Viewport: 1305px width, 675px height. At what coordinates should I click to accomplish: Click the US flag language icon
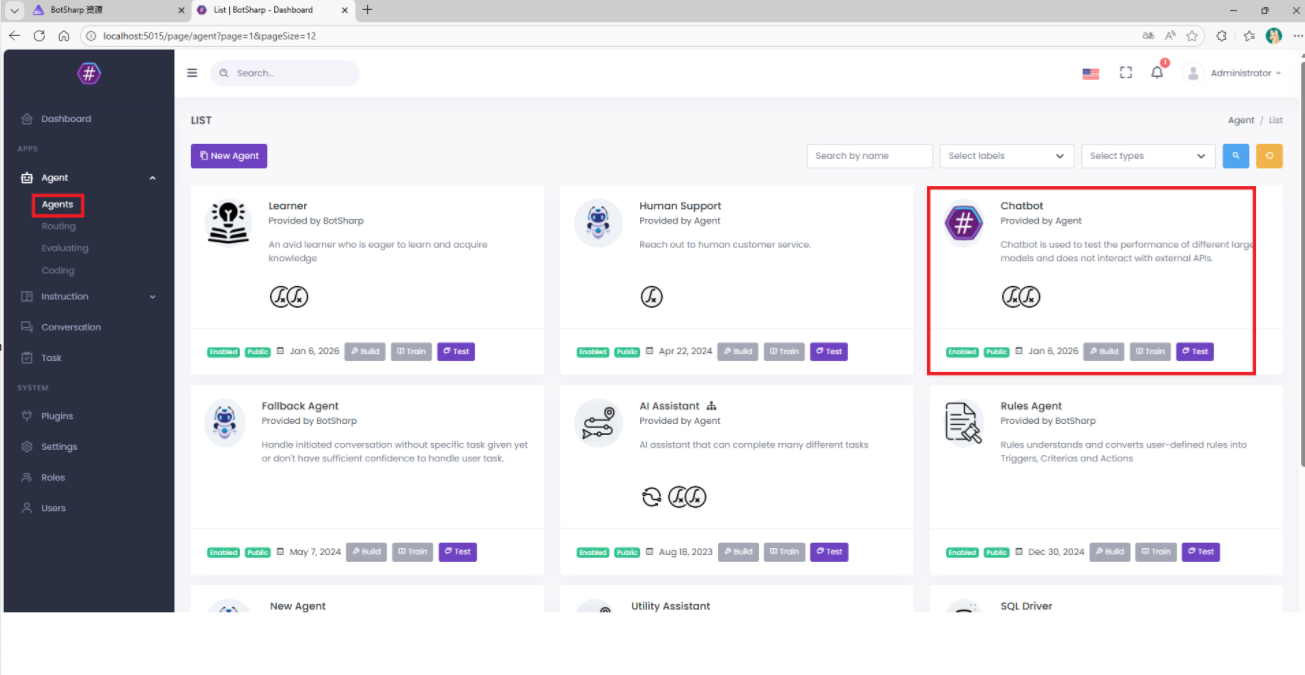click(x=1091, y=73)
